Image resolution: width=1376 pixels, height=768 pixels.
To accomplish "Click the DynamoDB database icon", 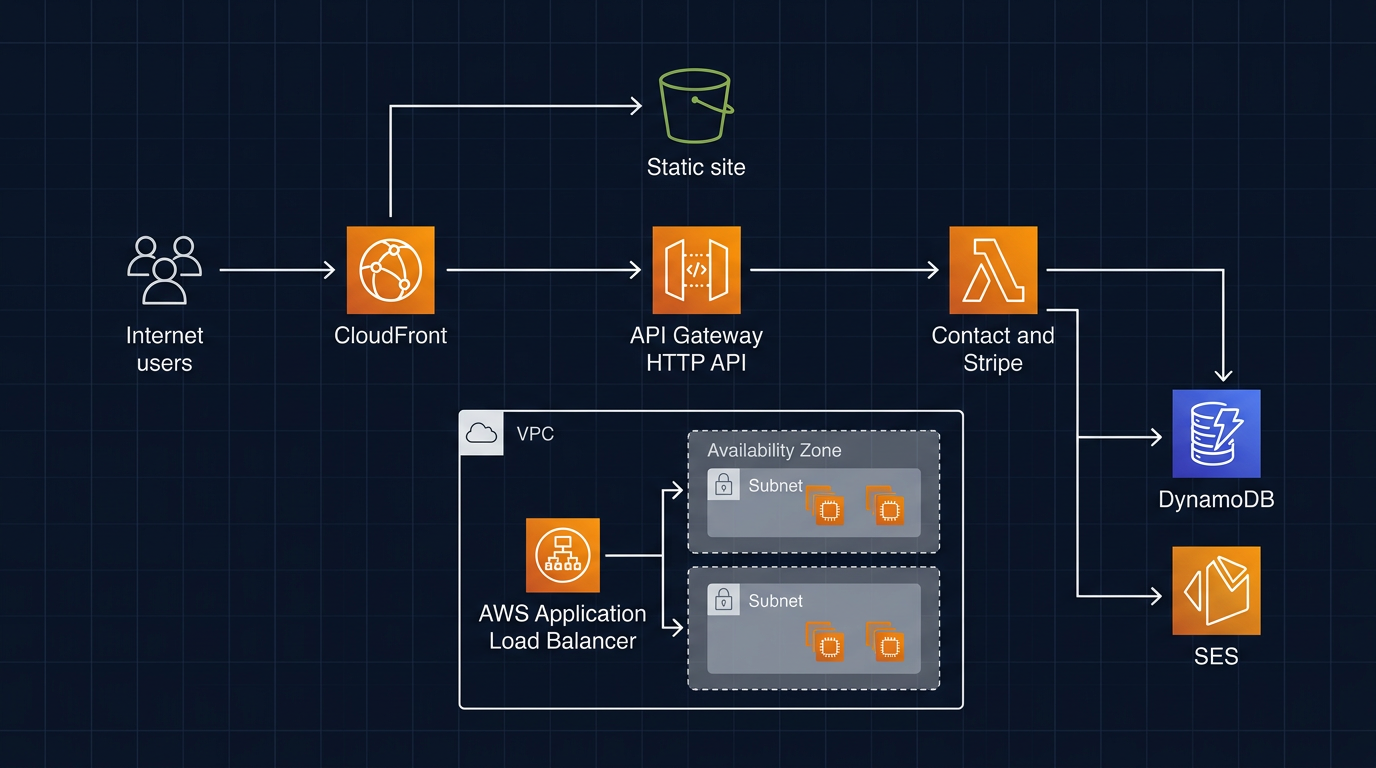I will pos(1216,433).
